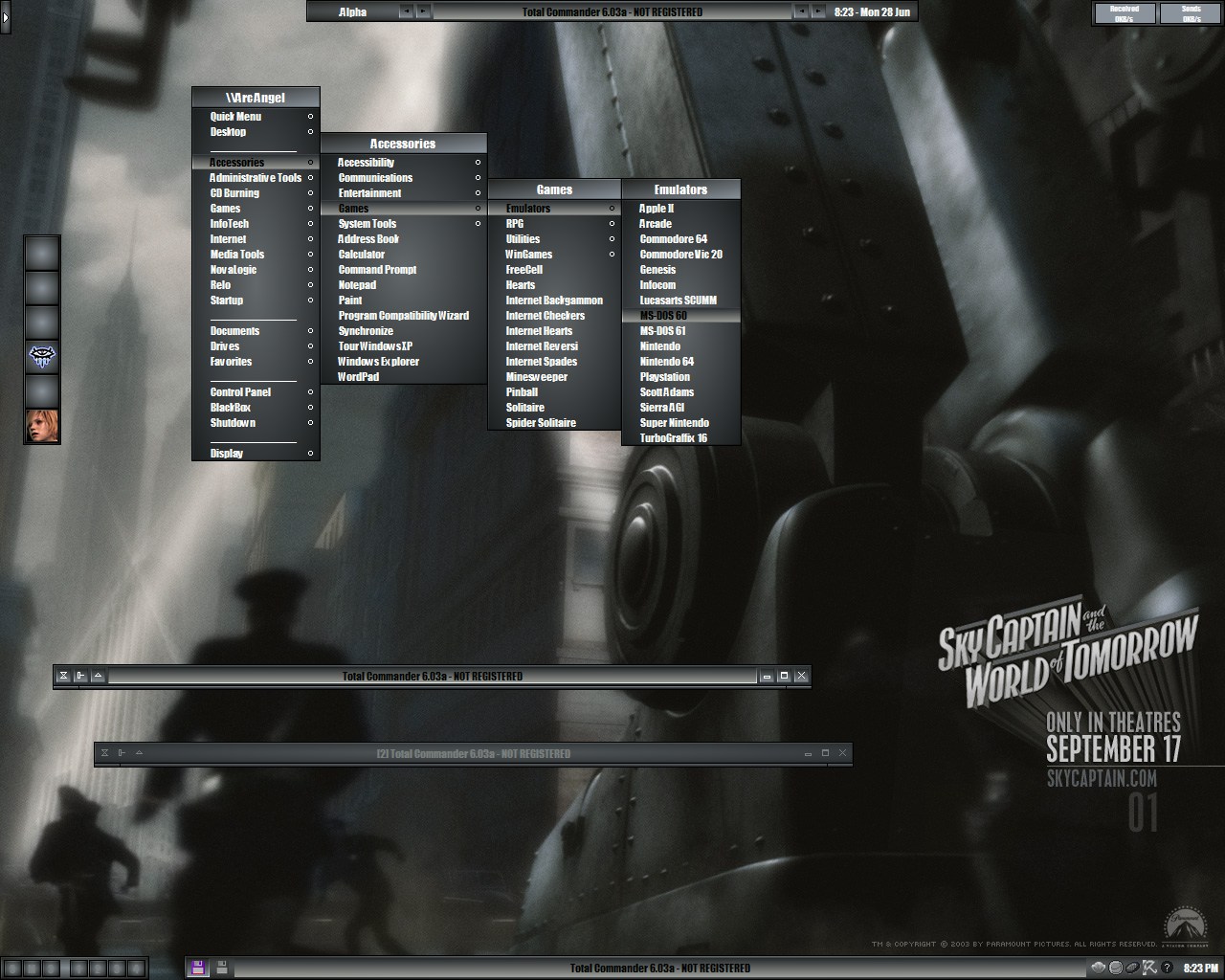
Task: Open Windows Explorer from Accessories
Action: coord(403,362)
